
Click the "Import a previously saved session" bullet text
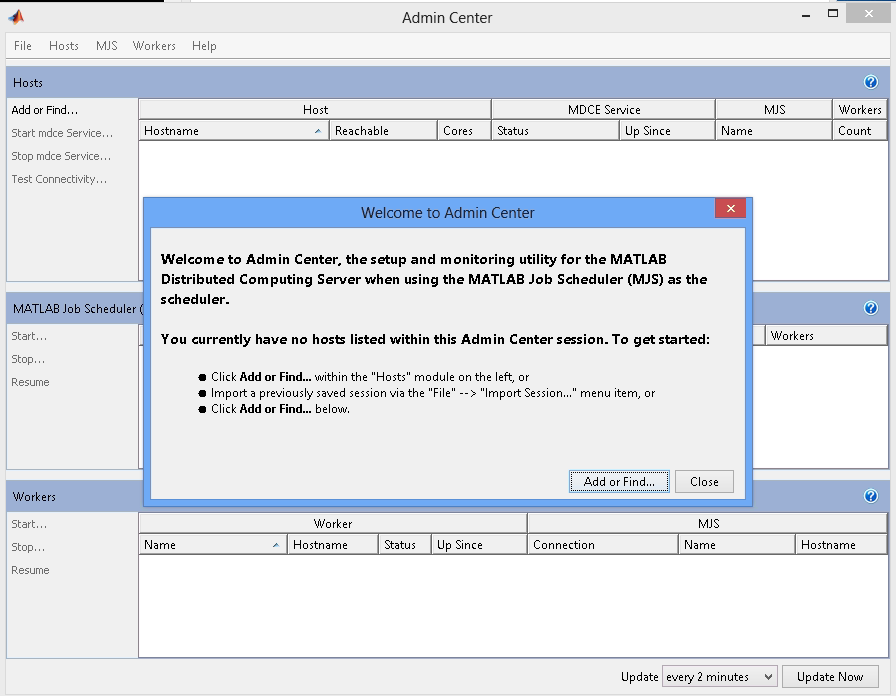(x=433, y=393)
